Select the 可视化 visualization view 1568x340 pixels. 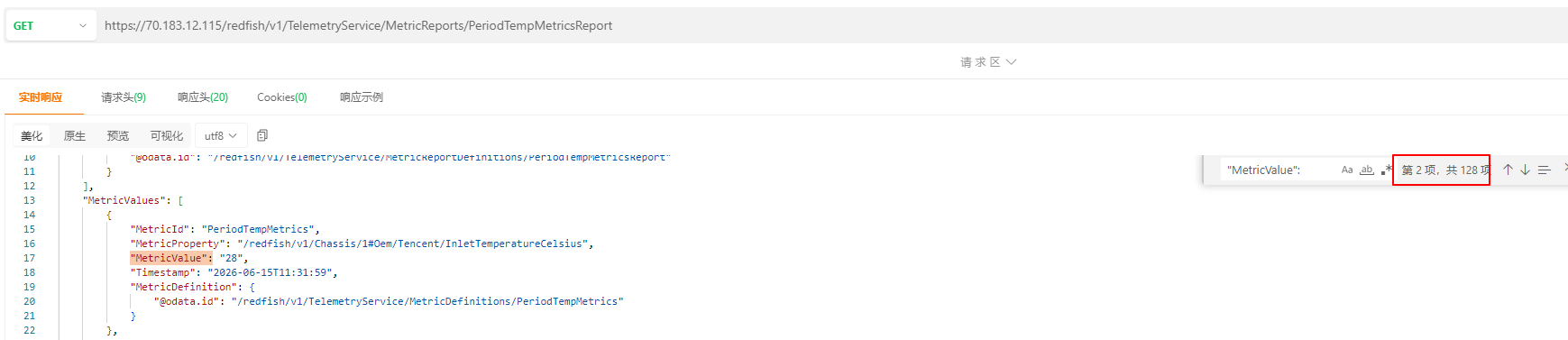pos(167,136)
